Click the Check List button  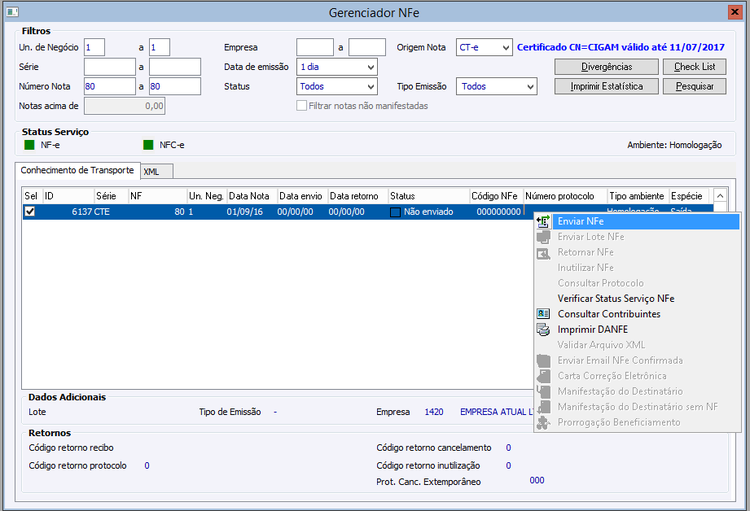[695, 67]
